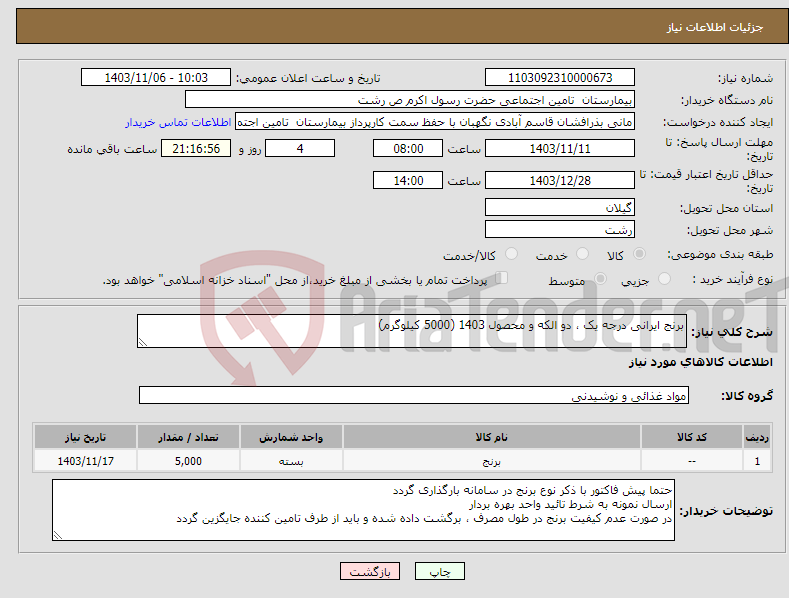
Task: Click the general need description textarea
Action: [x=412, y=331]
